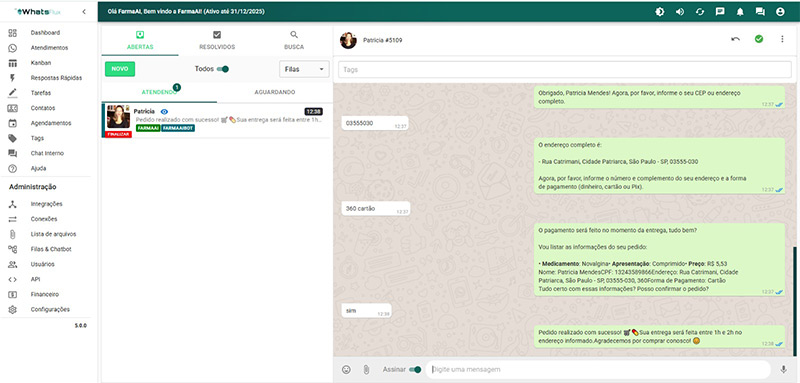Click the Lista de arquivos paperclip icon
The width and height of the screenshot is (800, 383).
click(13, 234)
